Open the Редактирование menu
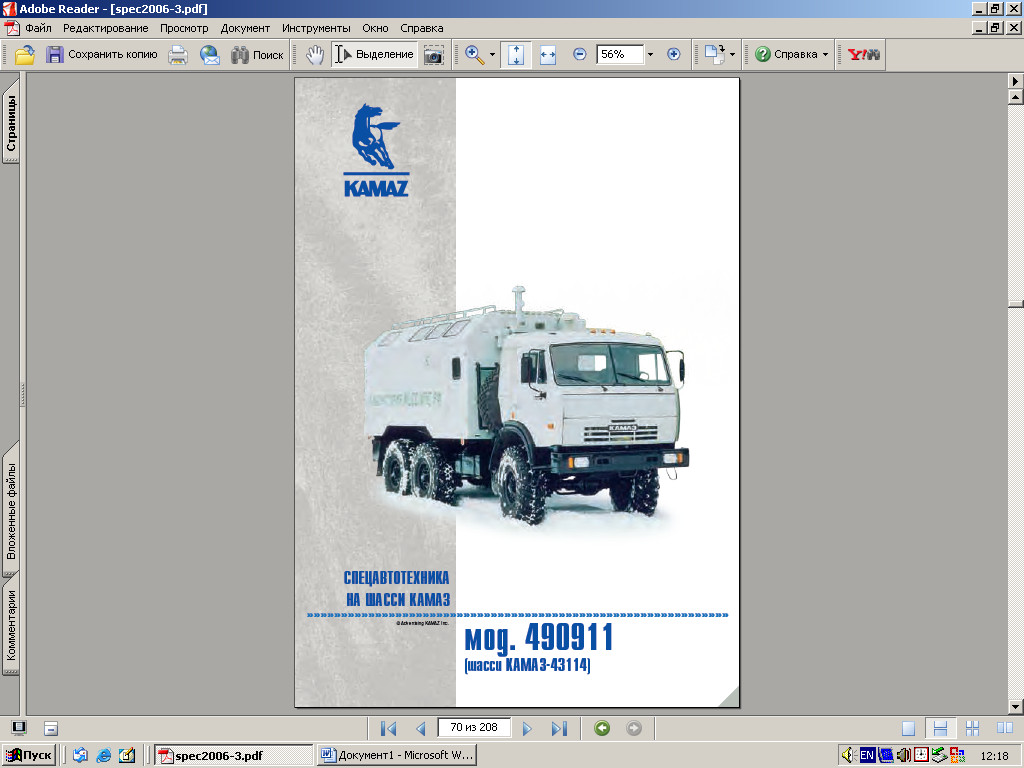Screen dimensions: 1024x768 click(106, 28)
